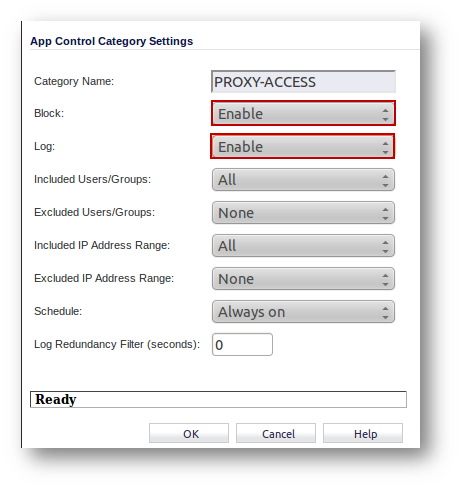Open the Block dropdown set to Enable
This screenshot has height=490, width=462.
point(303,113)
